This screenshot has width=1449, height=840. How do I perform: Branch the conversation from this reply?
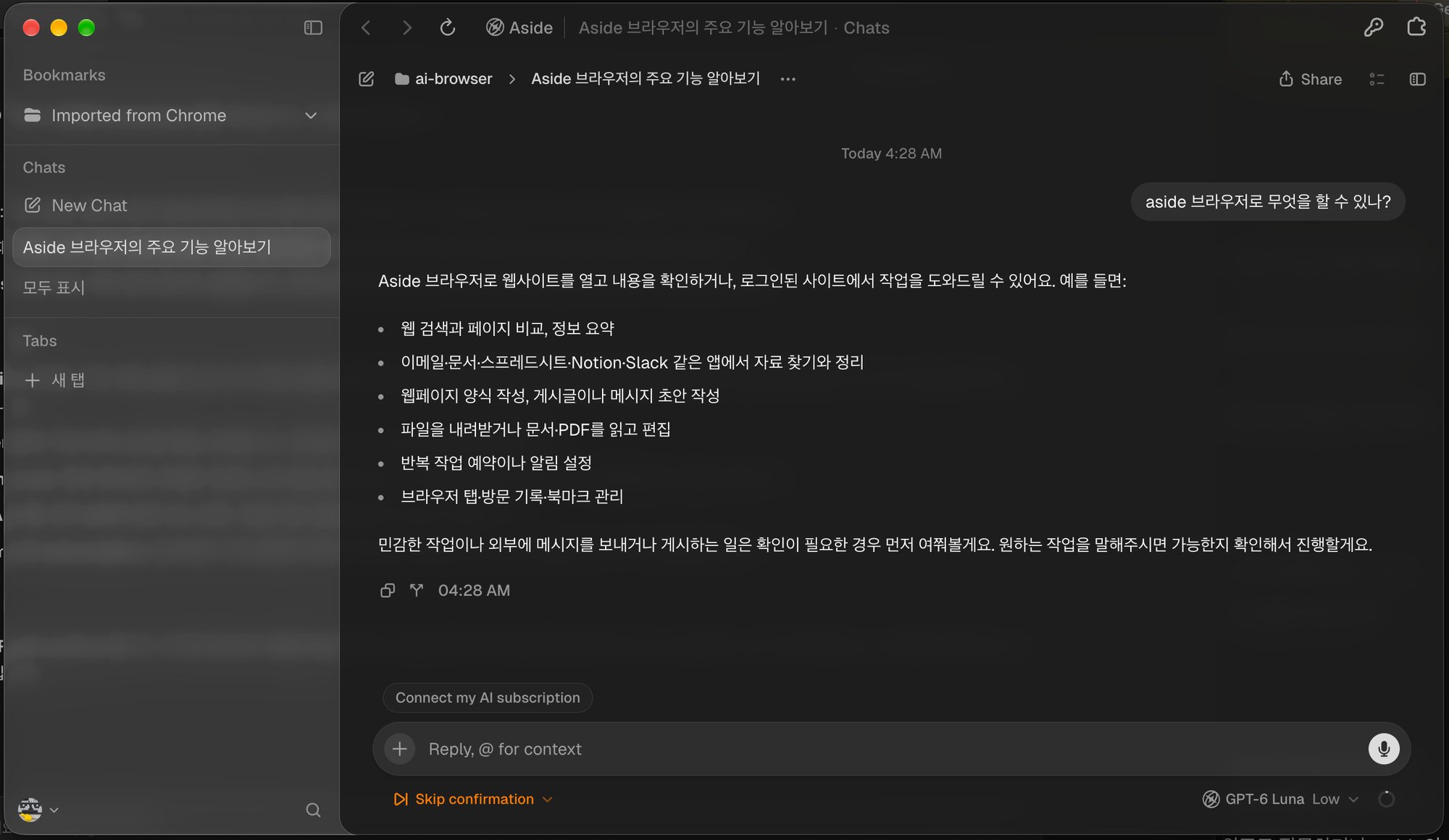[x=417, y=590]
